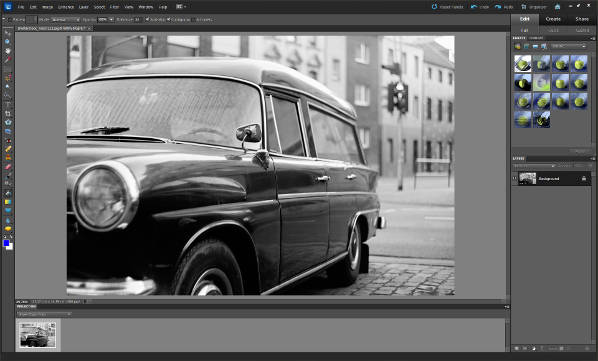Click the Show All icon in Effects panel

click(544, 47)
